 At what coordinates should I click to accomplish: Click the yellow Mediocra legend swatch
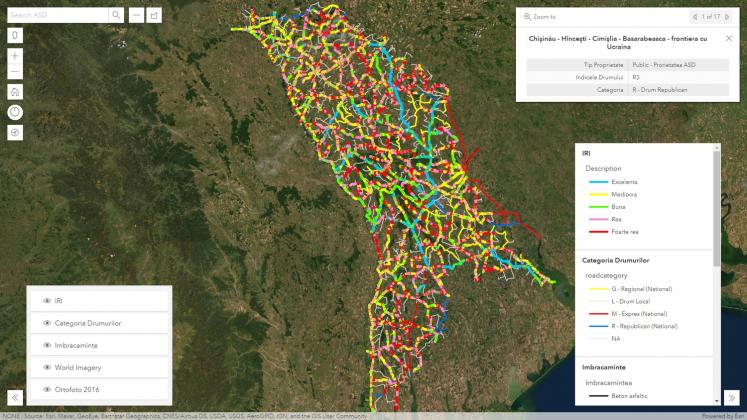coord(598,194)
